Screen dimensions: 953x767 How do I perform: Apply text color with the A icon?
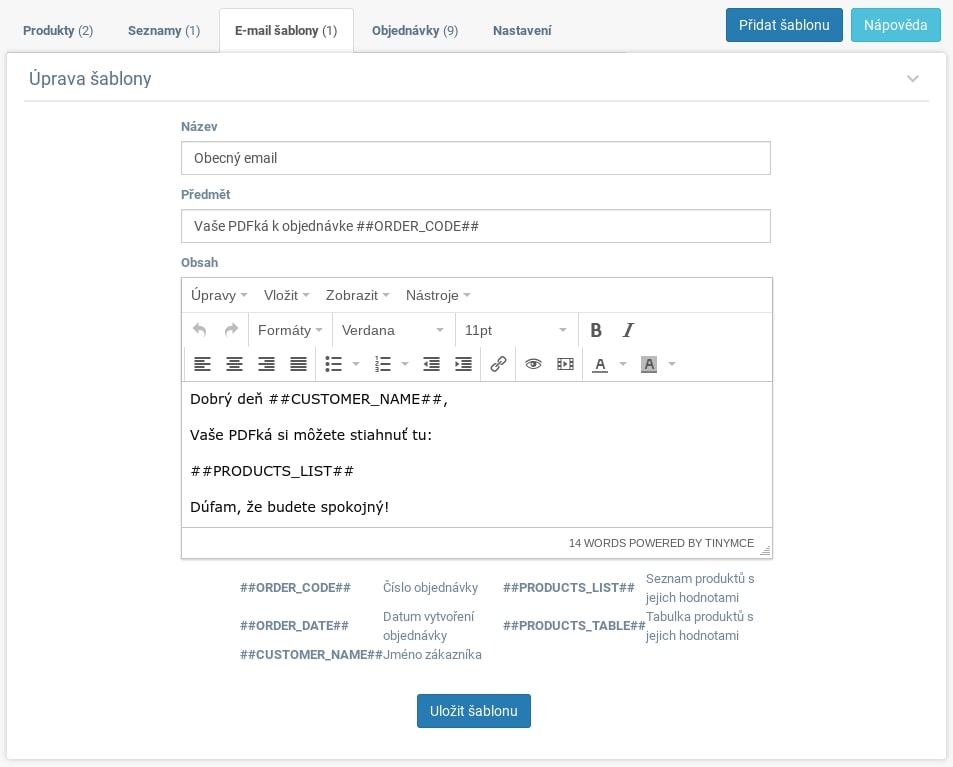pos(600,364)
